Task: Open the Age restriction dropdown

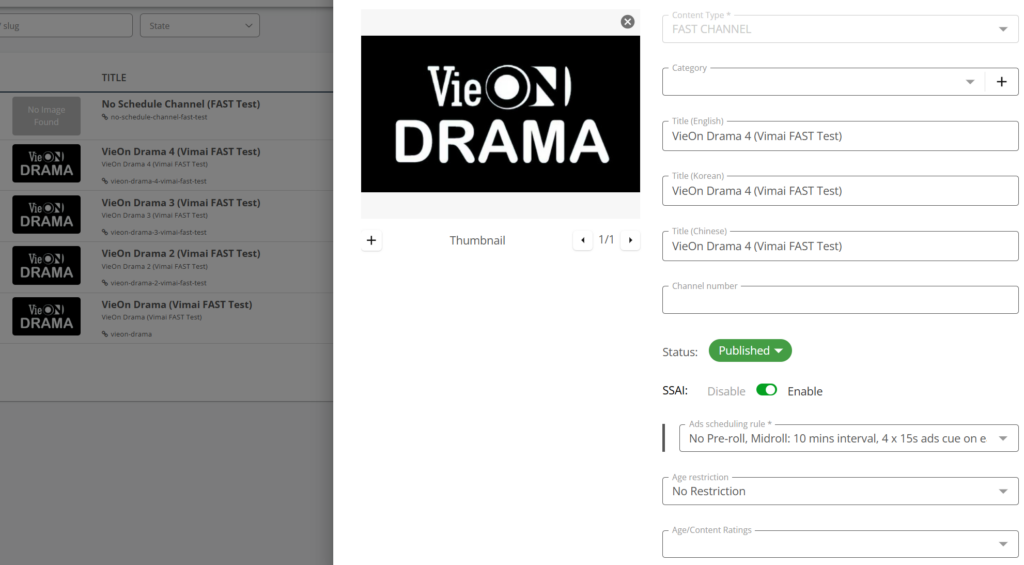Action: tap(1002, 491)
